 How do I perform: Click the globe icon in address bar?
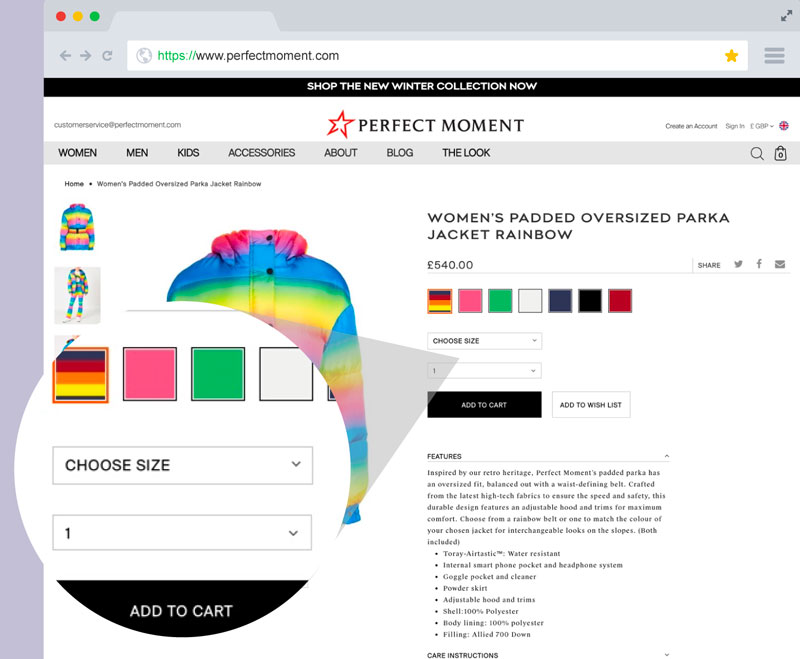[x=144, y=56]
